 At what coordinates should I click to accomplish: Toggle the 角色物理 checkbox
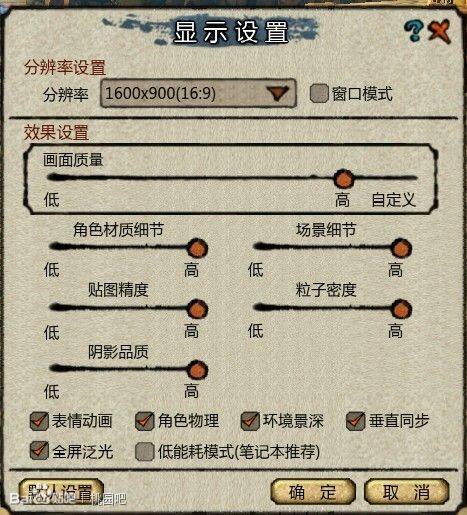point(145,421)
